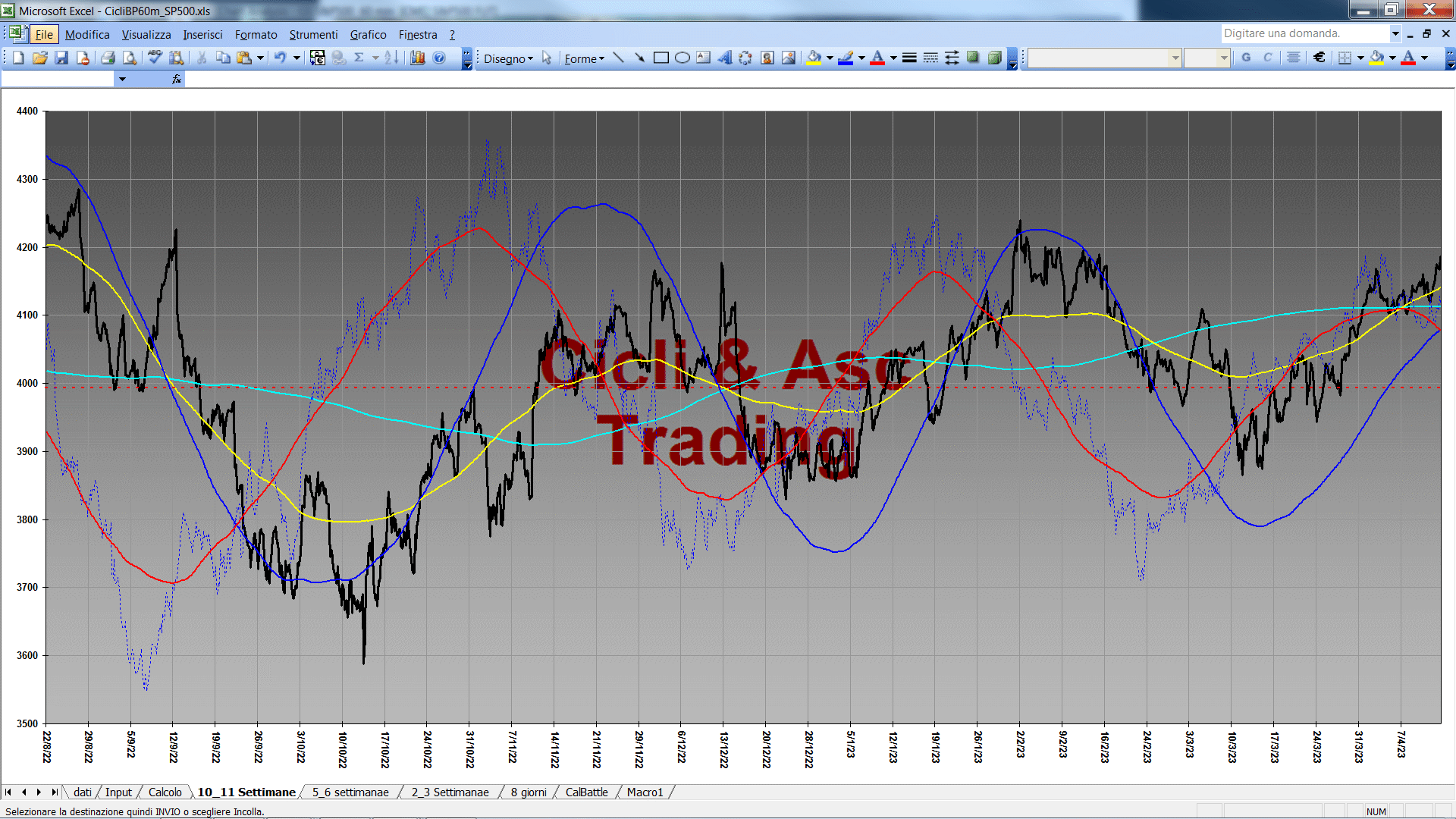This screenshot has width=1456, height=819.
Task: Expand the AutoSum functions dropdown
Action: (375, 58)
